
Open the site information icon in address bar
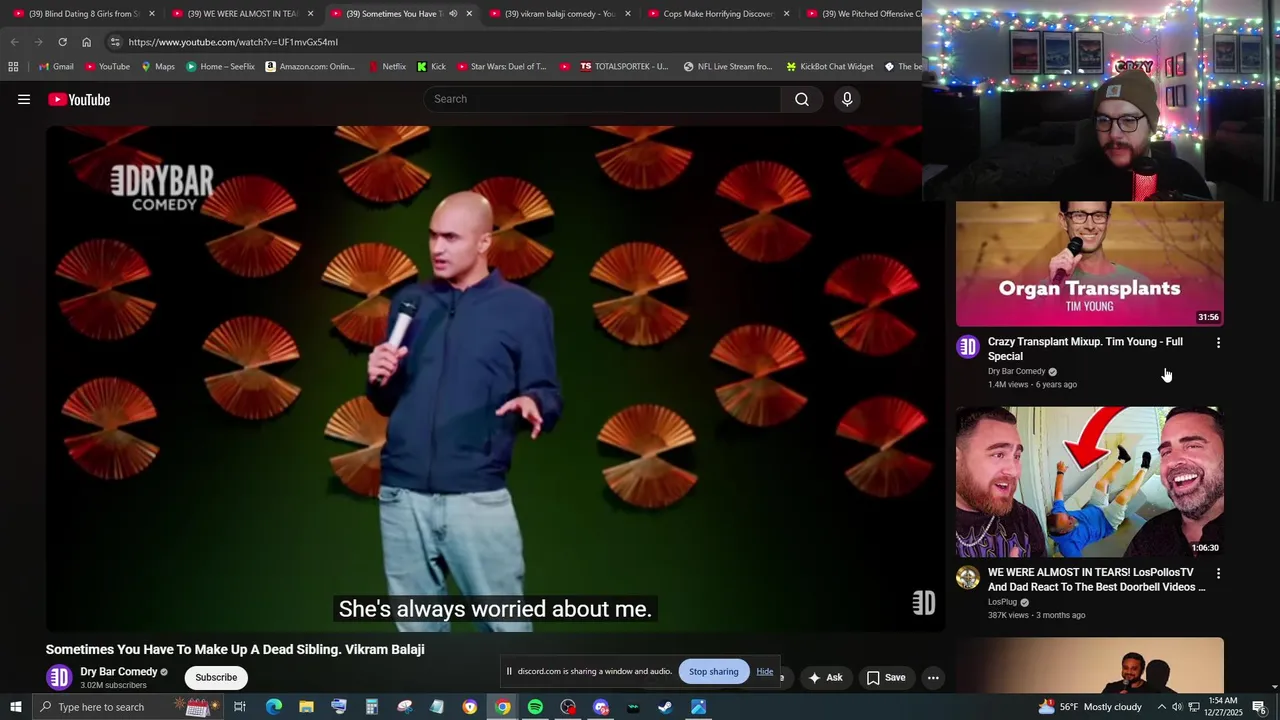click(x=115, y=42)
